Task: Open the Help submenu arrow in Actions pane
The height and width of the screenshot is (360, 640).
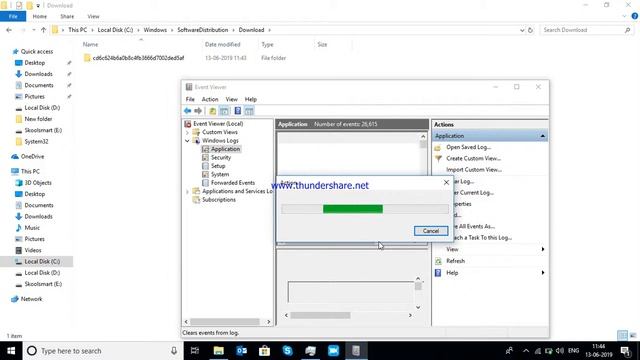Action: coord(542,273)
